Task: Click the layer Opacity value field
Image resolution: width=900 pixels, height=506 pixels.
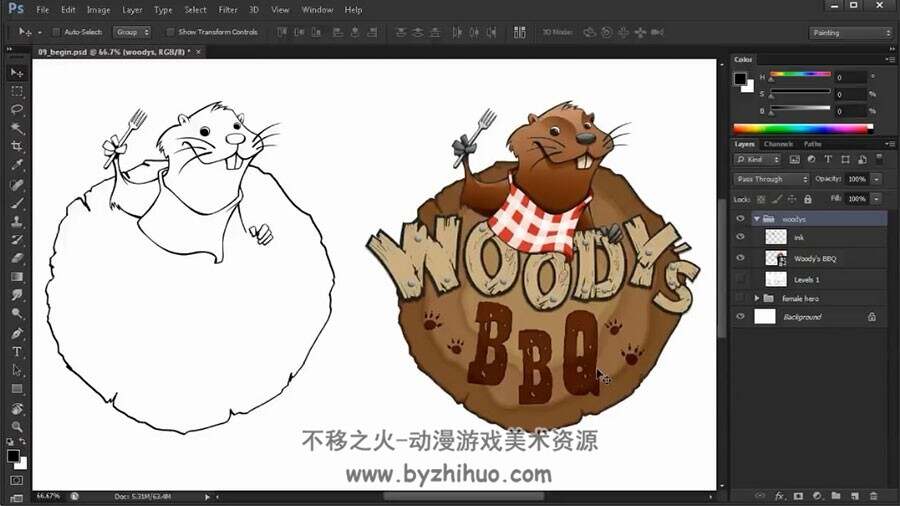Action: 858,179
